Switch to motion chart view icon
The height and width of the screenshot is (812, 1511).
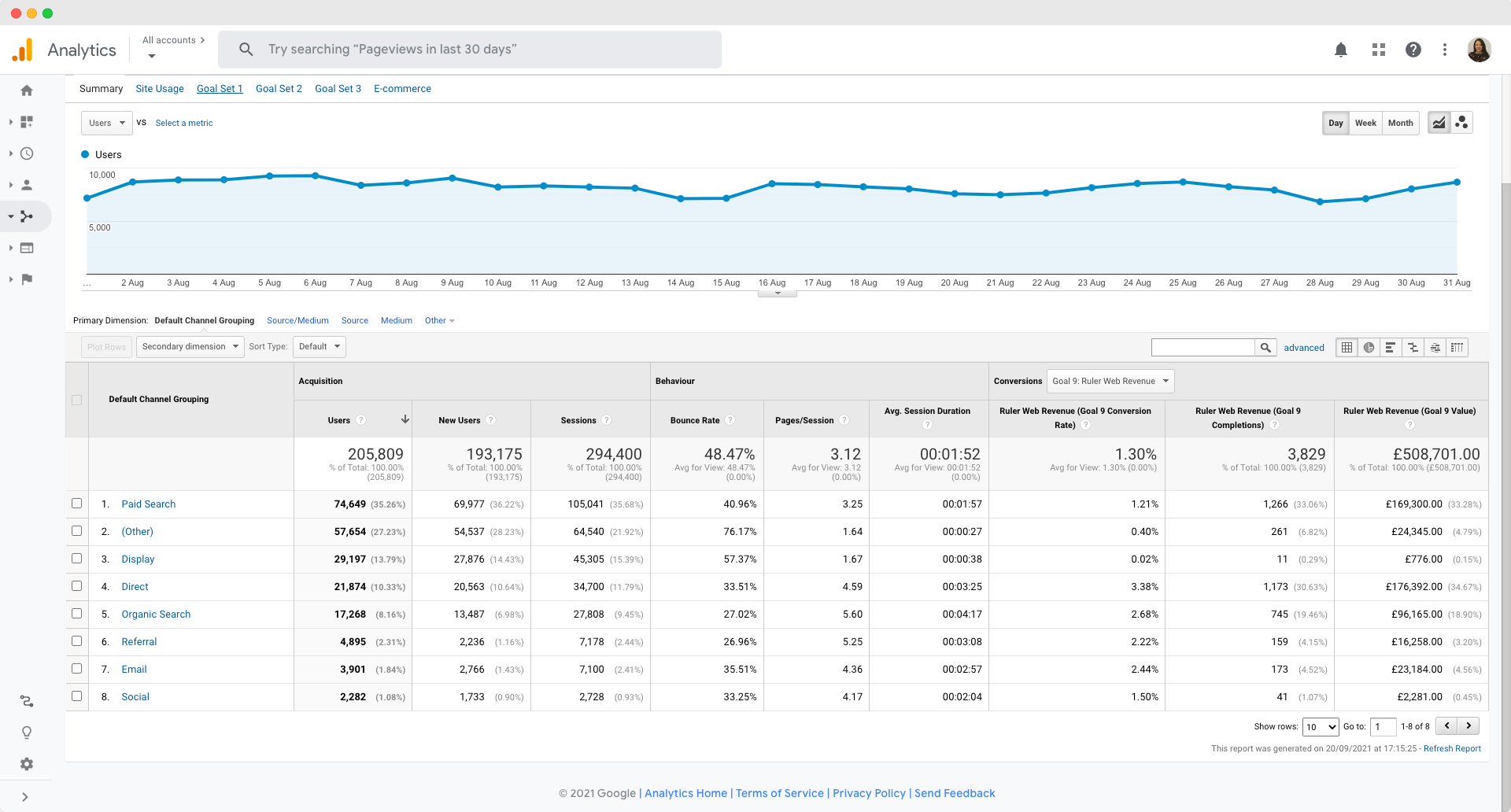point(1461,123)
